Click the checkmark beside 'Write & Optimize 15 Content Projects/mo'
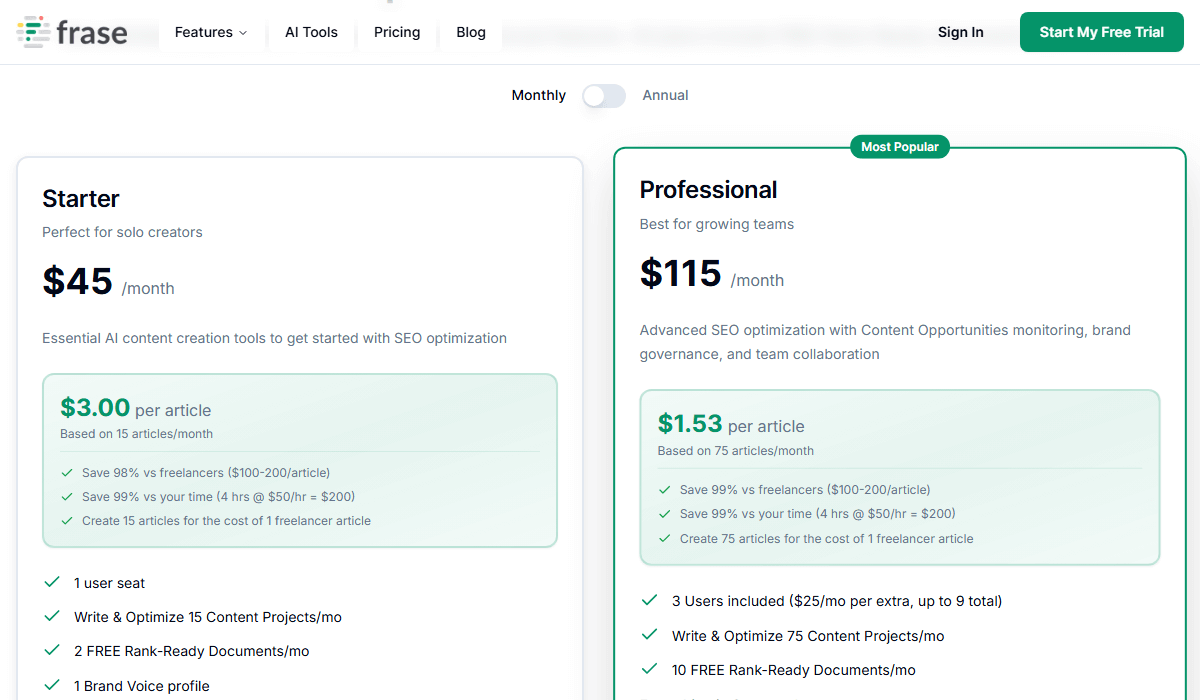Screen dimensions: 1200x700 click(53, 617)
